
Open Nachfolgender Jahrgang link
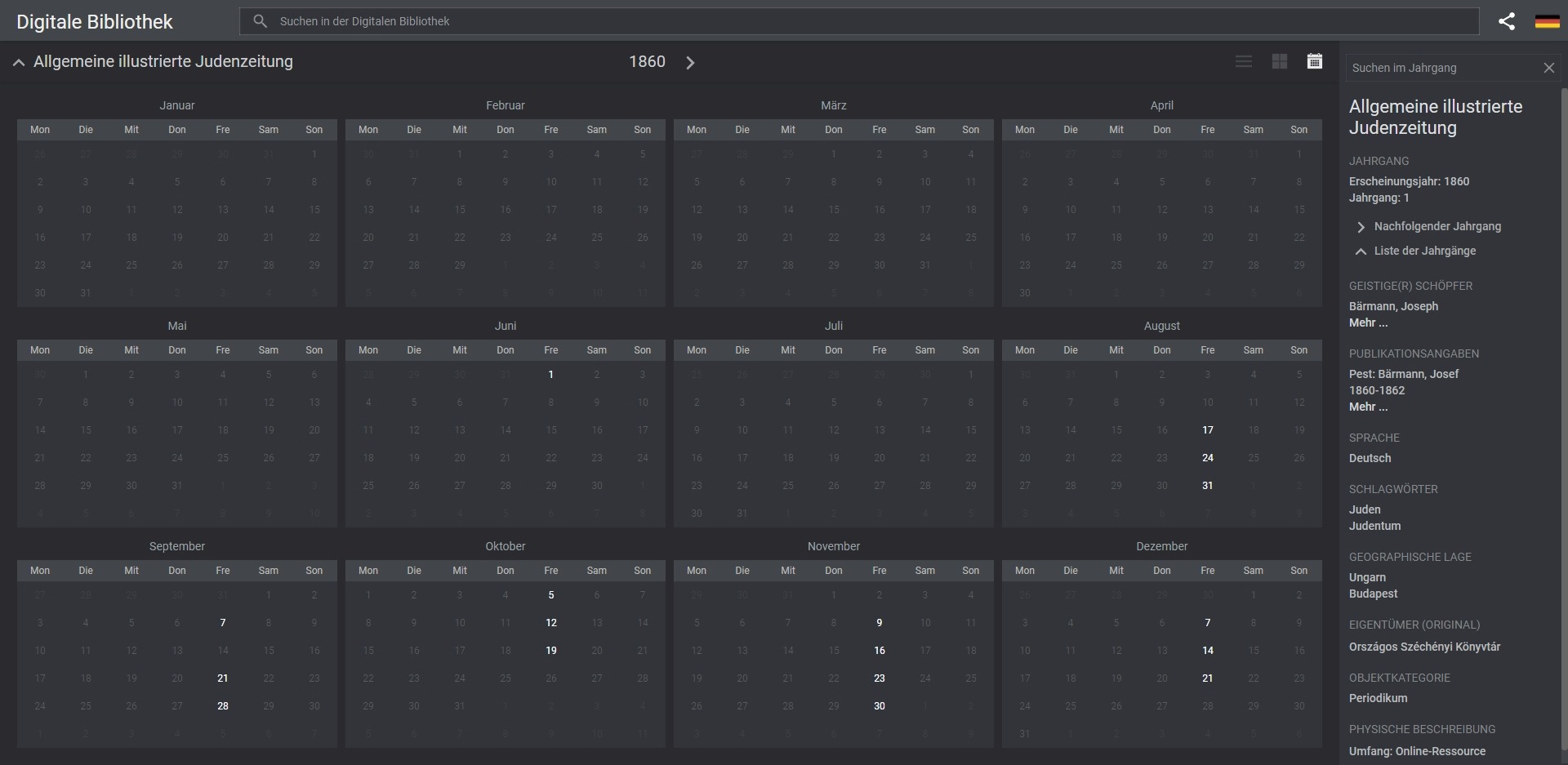click(x=1437, y=226)
